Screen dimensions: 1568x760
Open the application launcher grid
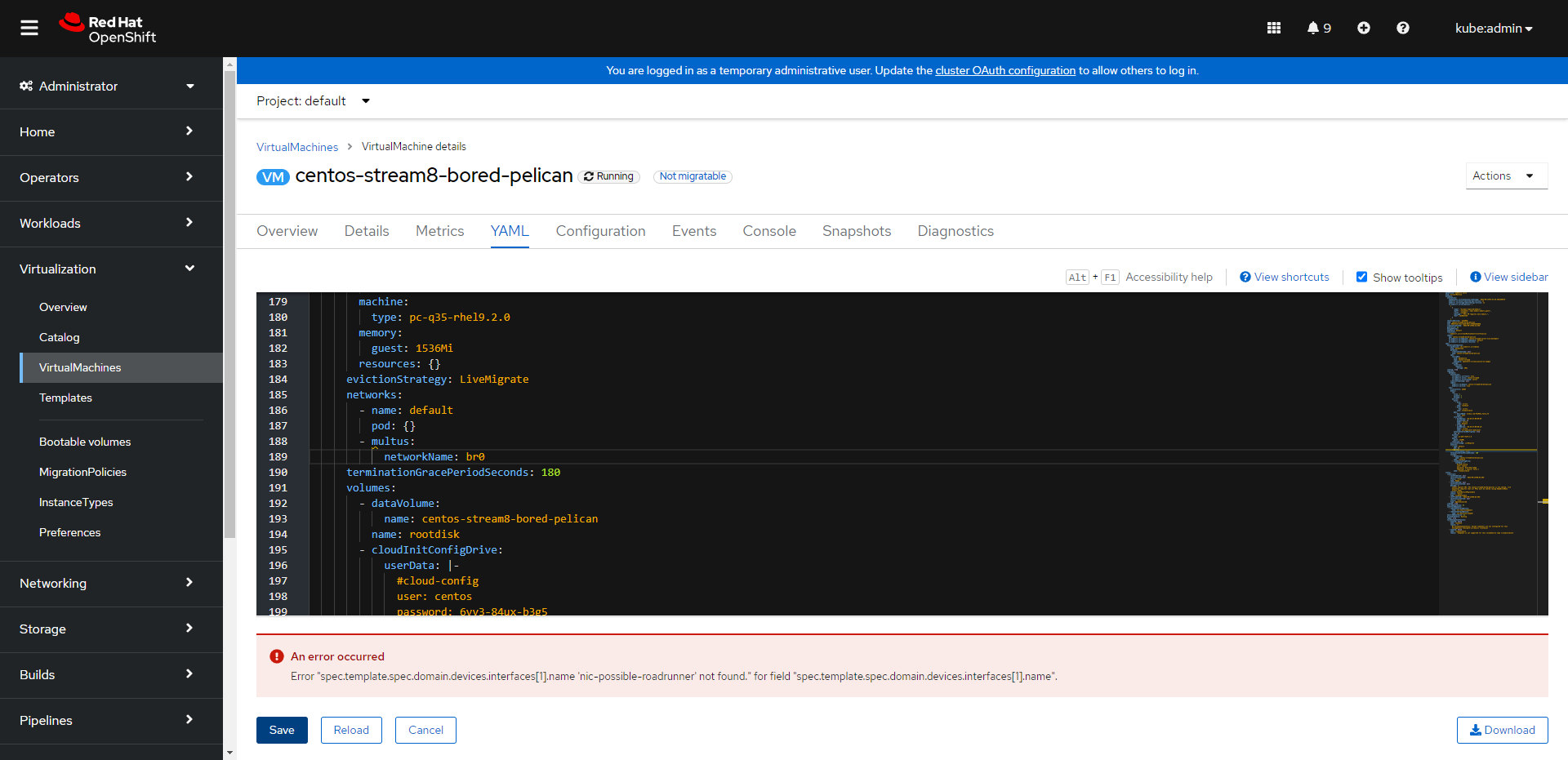tap(1274, 28)
